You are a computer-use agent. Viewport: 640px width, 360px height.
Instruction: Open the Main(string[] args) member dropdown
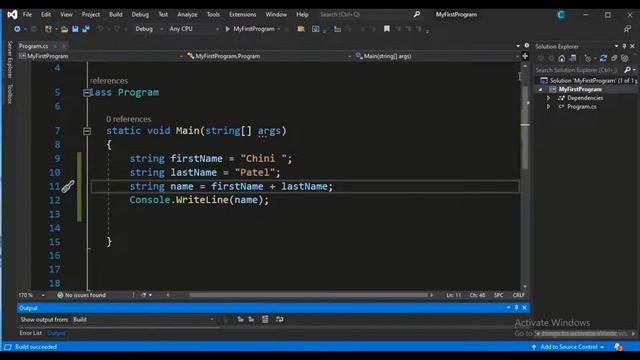pos(437,56)
